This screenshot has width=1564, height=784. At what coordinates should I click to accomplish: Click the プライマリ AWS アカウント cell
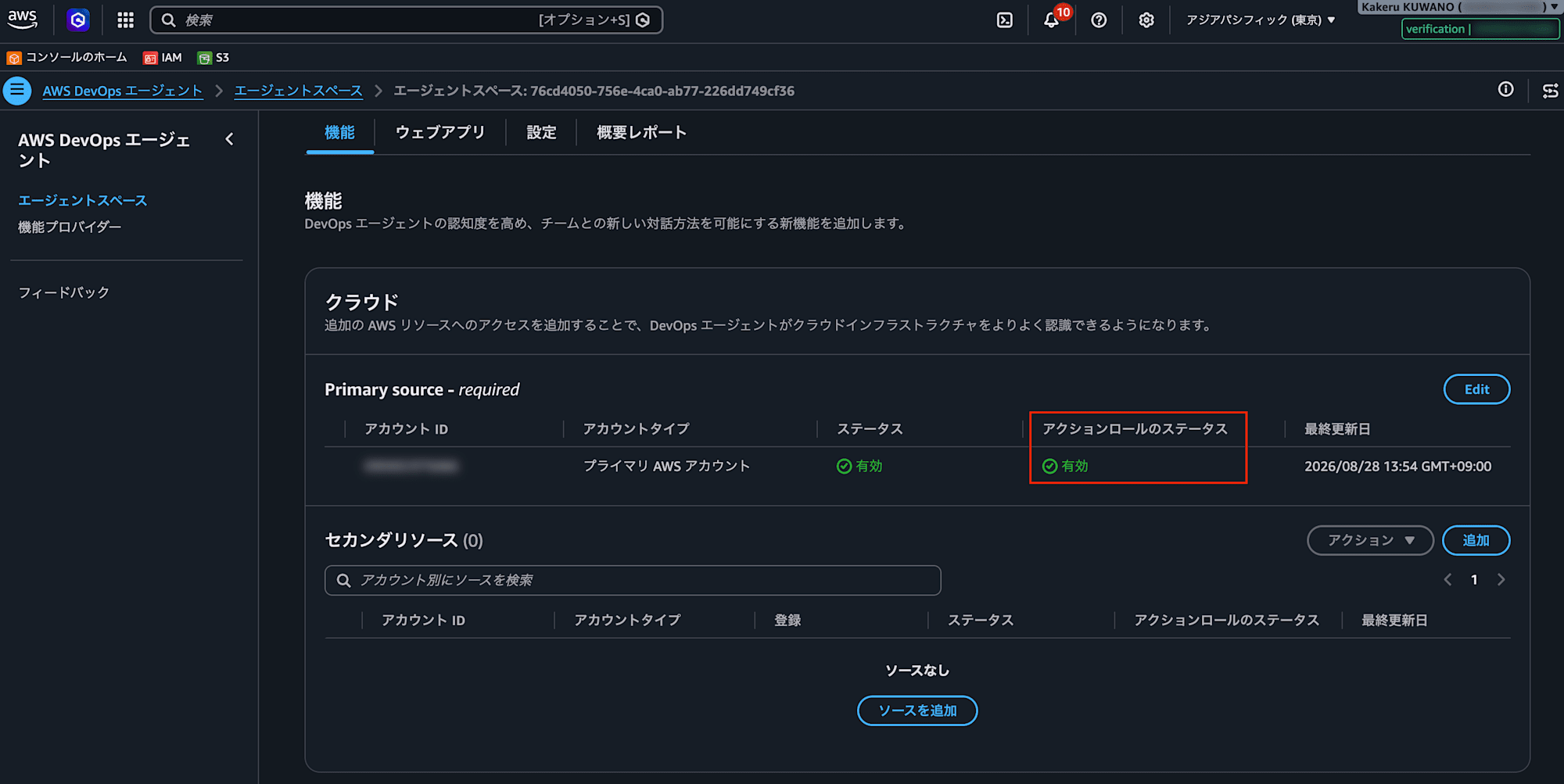(x=666, y=467)
